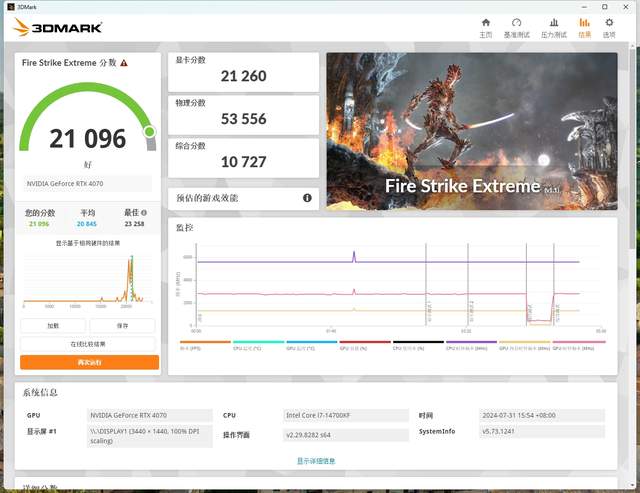Image resolution: width=640 pixels, height=493 pixels.
Task: Click the \\.\DISPLAY1 3440 × 1440 display value
Action: point(149,436)
